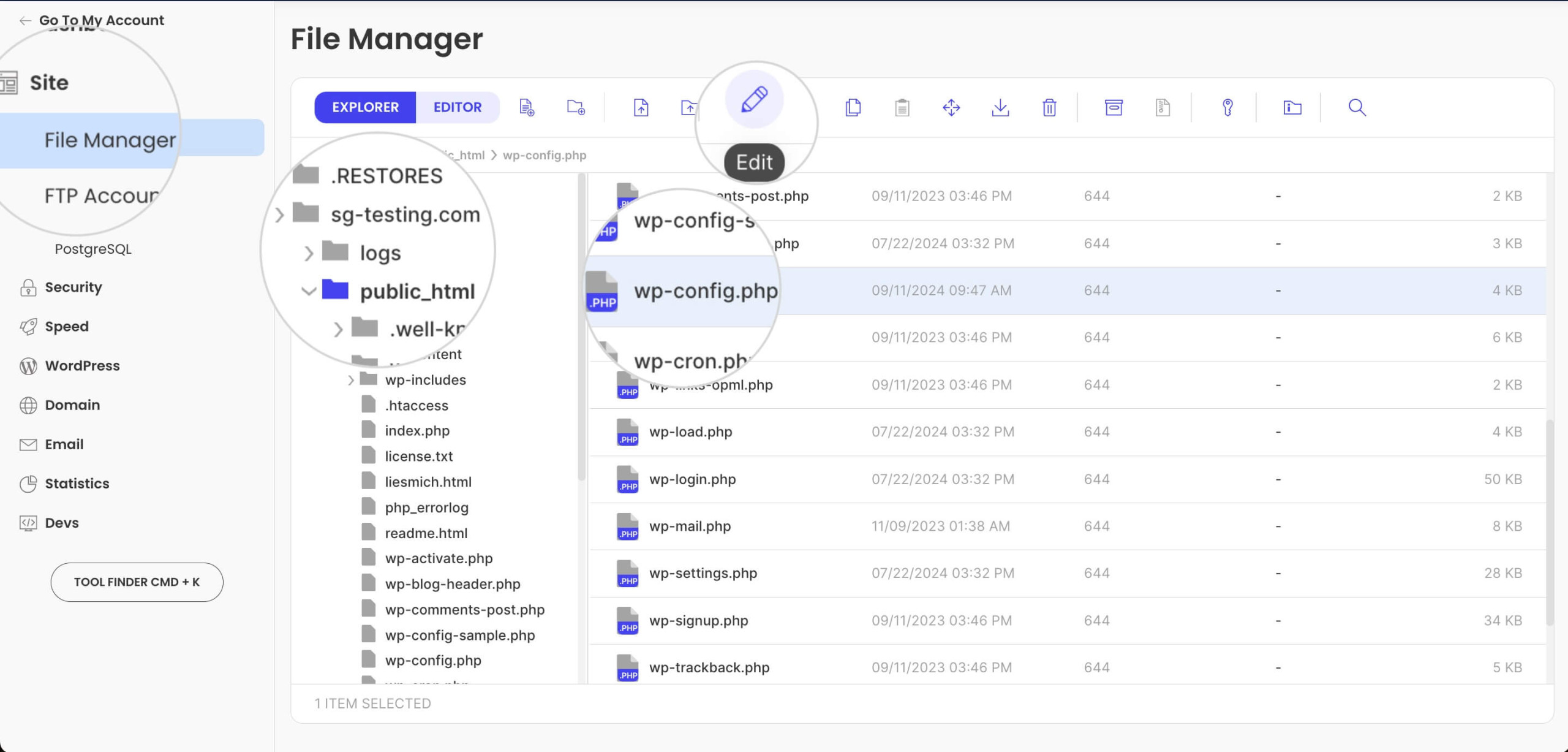The width and height of the screenshot is (1568, 752).
Task: Collapse the public_html folder chevron
Action: (x=309, y=291)
